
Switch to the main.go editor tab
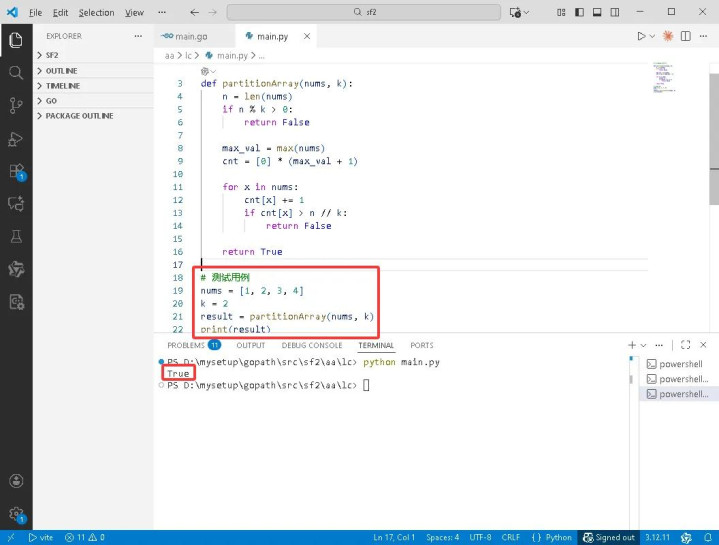pos(190,36)
